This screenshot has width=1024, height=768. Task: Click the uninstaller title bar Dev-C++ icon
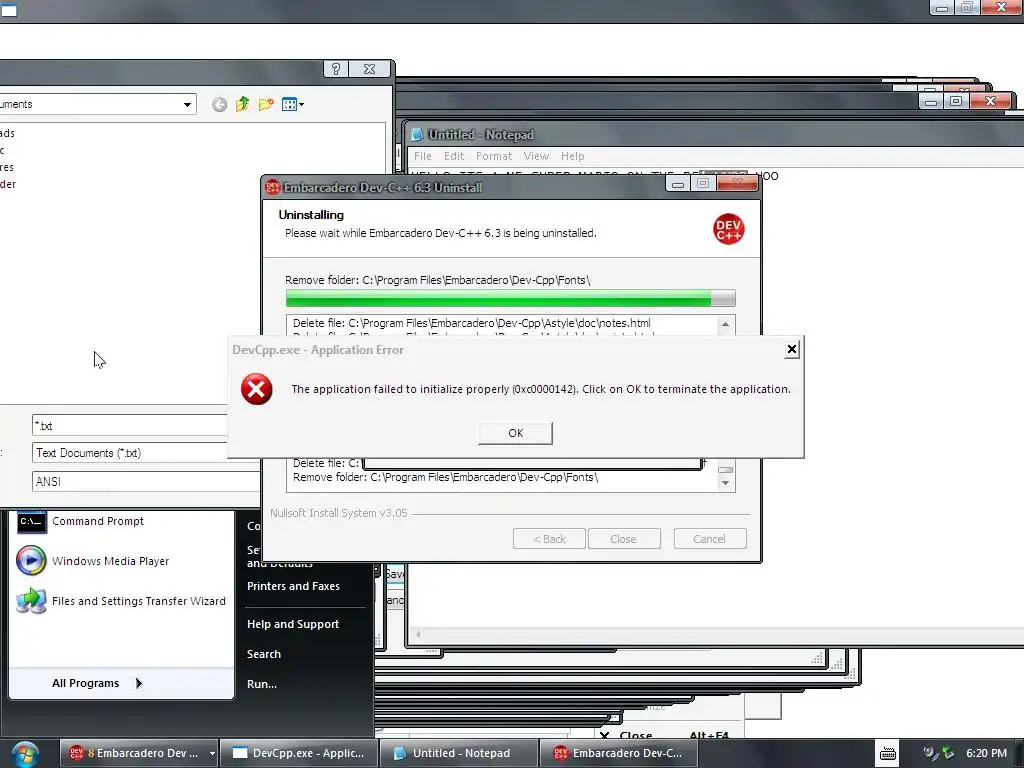pos(273,187)
